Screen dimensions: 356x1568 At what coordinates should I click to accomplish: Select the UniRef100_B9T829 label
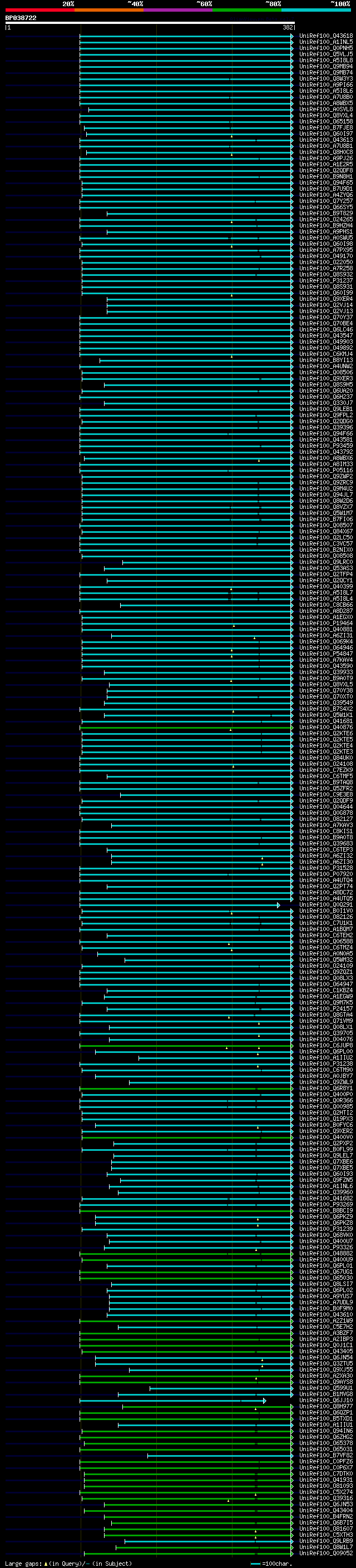[x=326, y=214]
